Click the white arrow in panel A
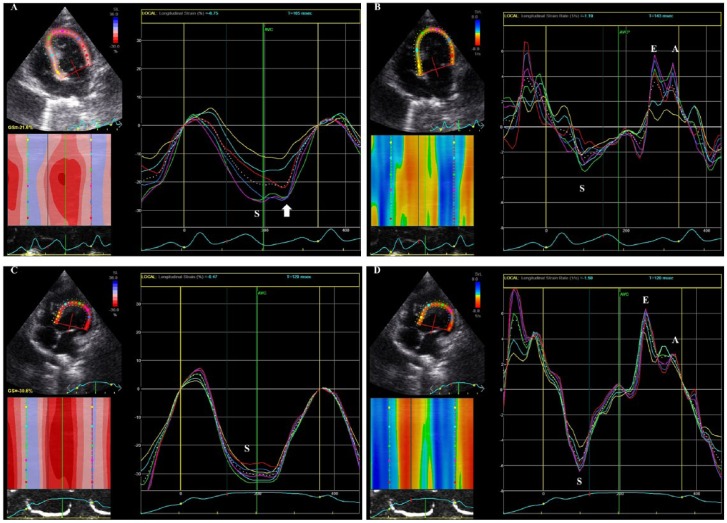The image size is (727, 523). tap(287, 211)
